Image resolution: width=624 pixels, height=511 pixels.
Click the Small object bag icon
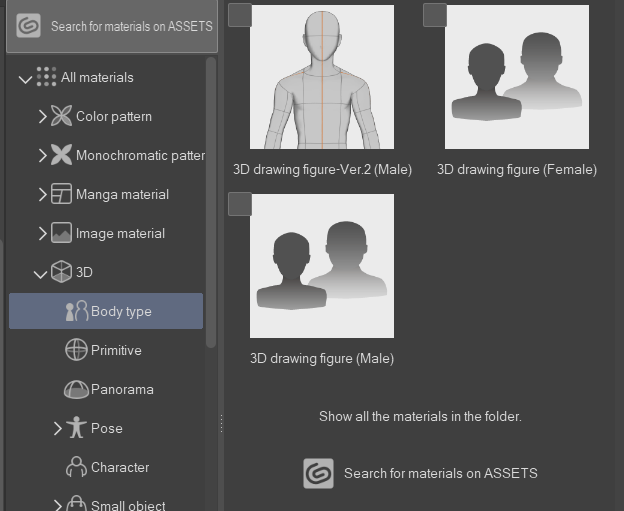click(x=76, y=503)
